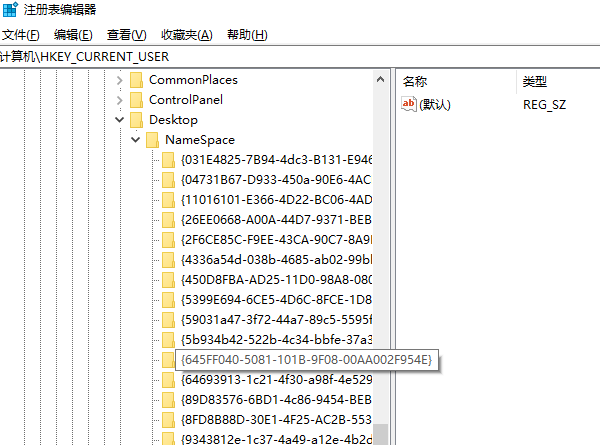Click the Registry Editor title bar icon

point(10,9)
